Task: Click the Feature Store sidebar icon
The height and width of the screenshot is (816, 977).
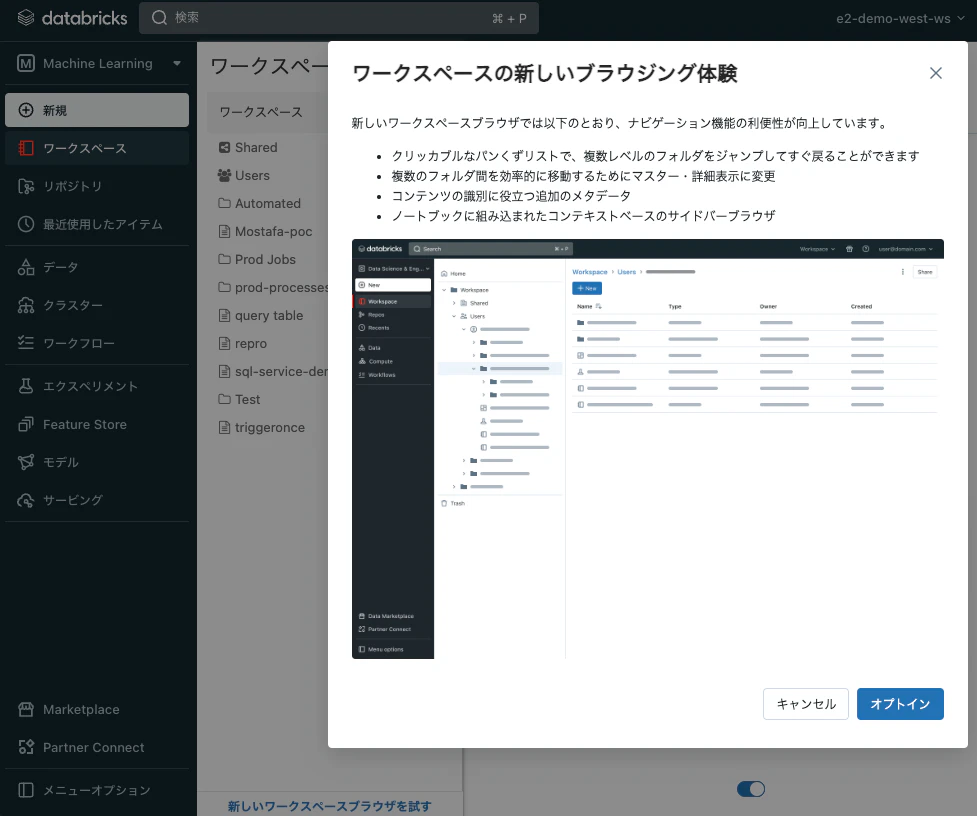Action: 26,424
